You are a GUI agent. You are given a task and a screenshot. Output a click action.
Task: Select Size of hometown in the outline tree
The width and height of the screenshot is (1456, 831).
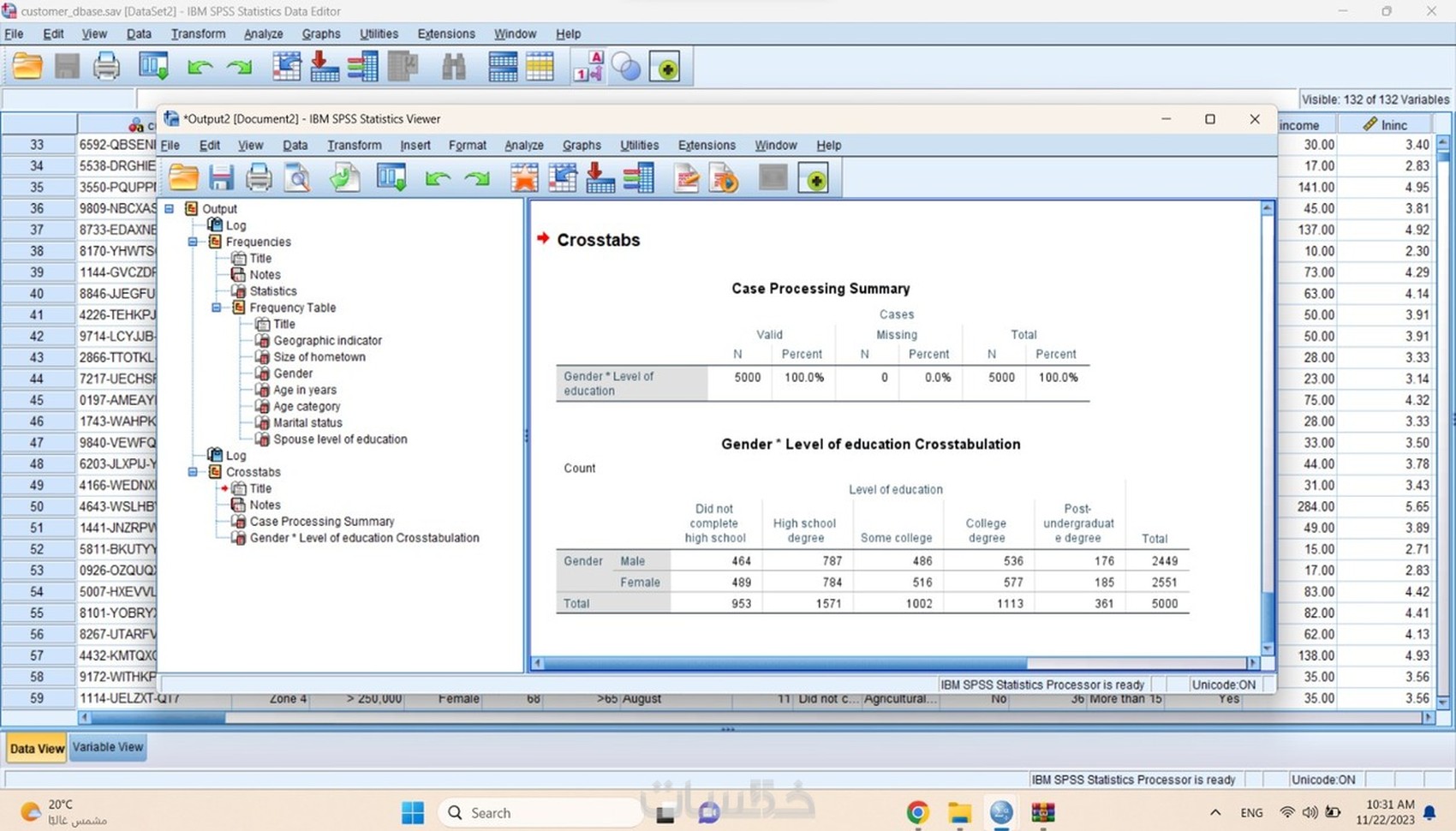(x=319, y=356)
